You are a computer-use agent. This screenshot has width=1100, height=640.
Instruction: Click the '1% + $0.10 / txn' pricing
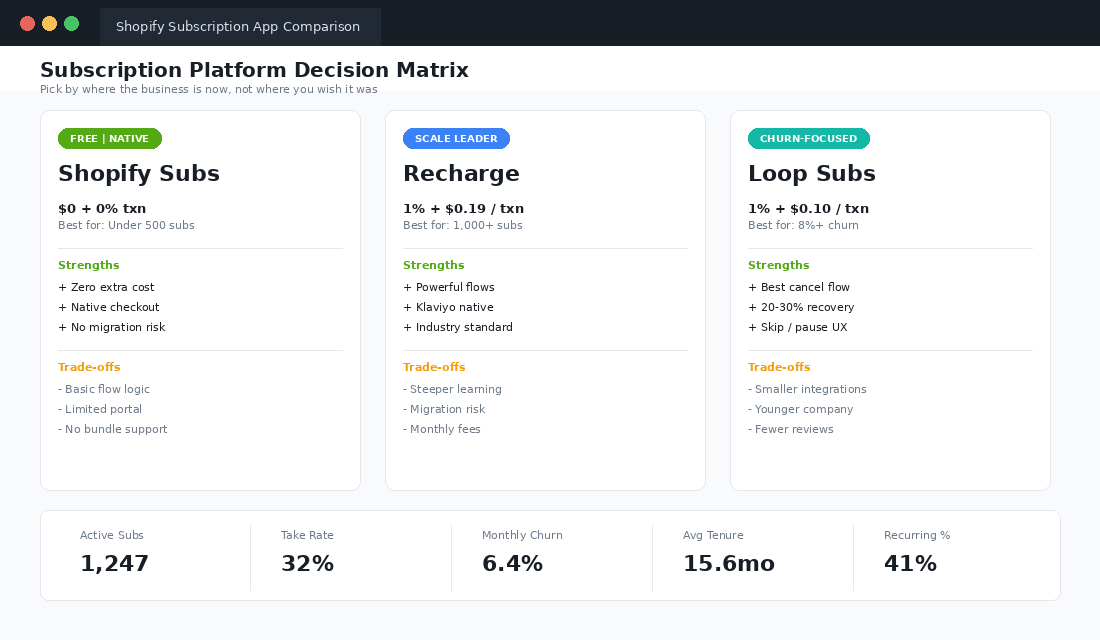(x=809, y=208)
